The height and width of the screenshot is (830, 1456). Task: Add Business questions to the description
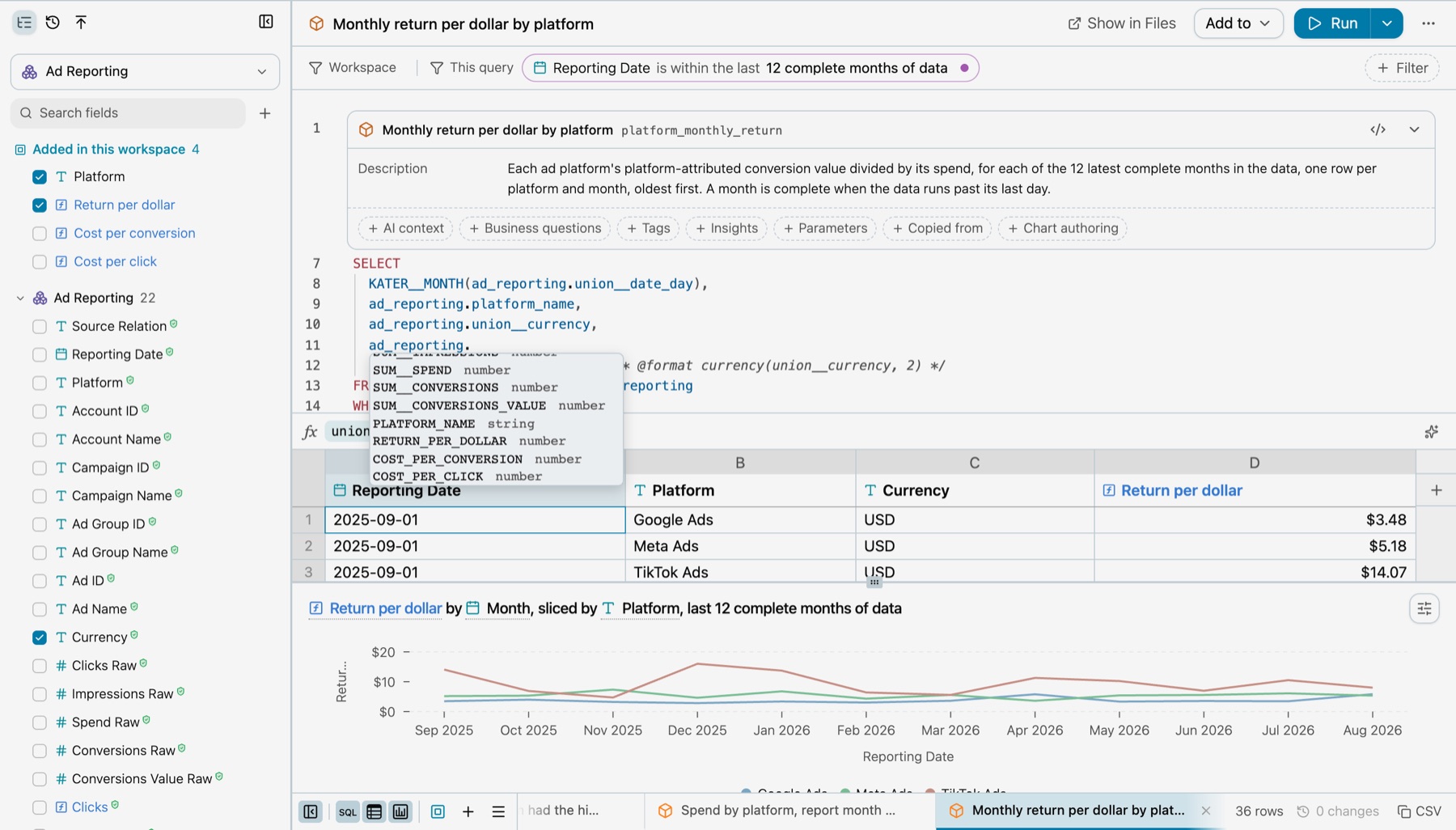point(535,228)
